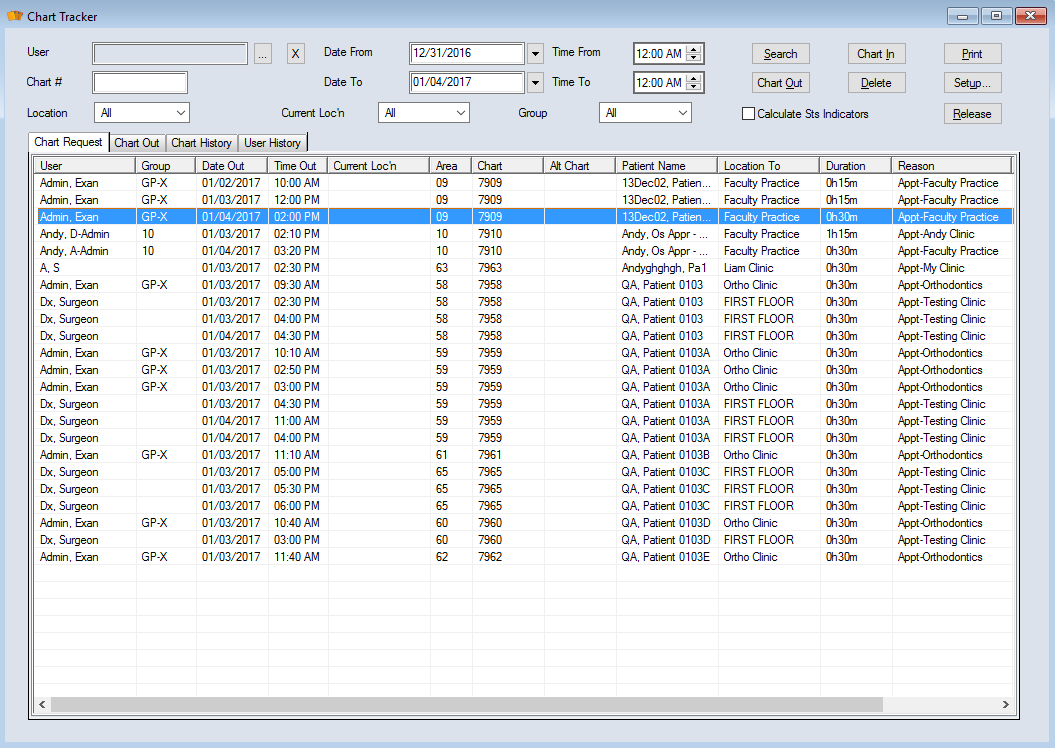Click the Chart Tracker title bar icon
Screen dimensions: 1055x748
point(15,16)
